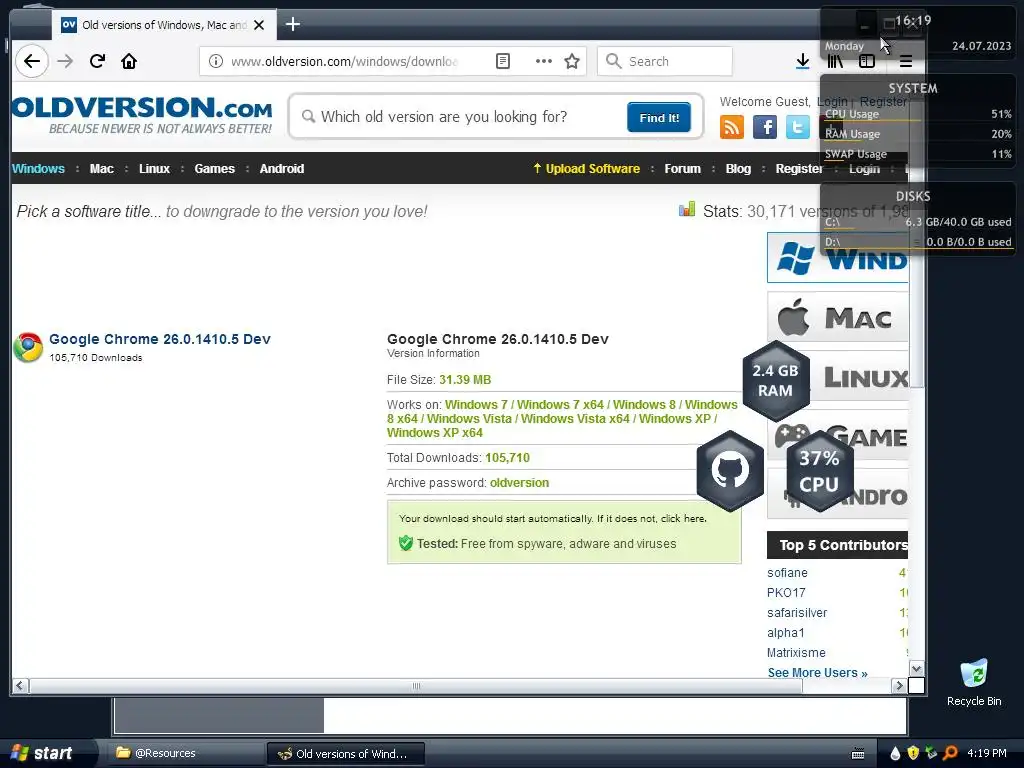This screenshot has width=1024, height=768.
Task: Open Google Chrome 26.0.1410.5 Dev title link
Action: coord(159,339)
